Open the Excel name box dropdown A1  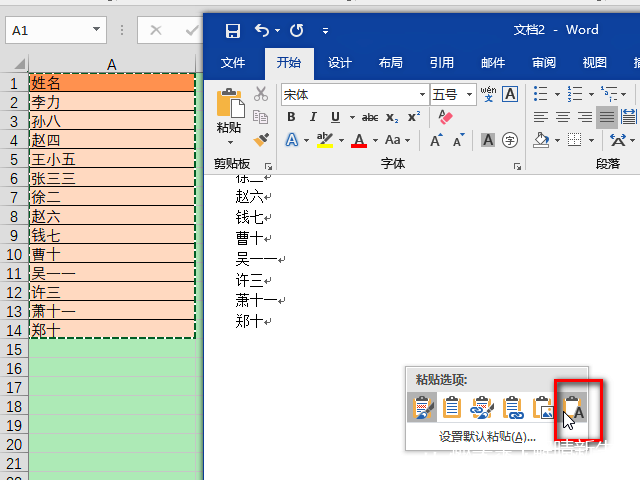(x=96, y=29)
